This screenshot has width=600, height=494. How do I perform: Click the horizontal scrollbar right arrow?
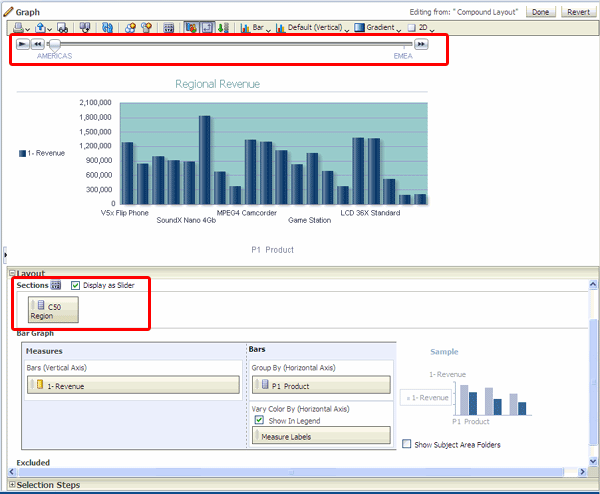[582, 472]
